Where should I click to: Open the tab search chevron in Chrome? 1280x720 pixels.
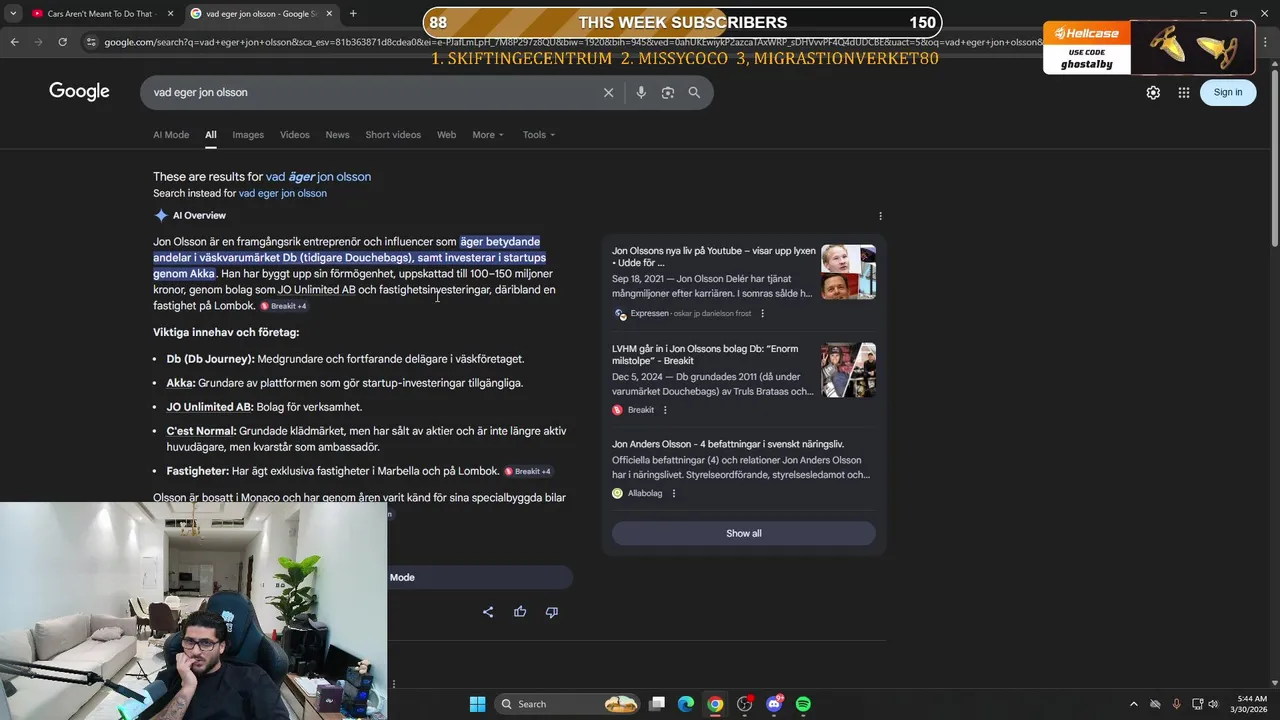[13, 13]
